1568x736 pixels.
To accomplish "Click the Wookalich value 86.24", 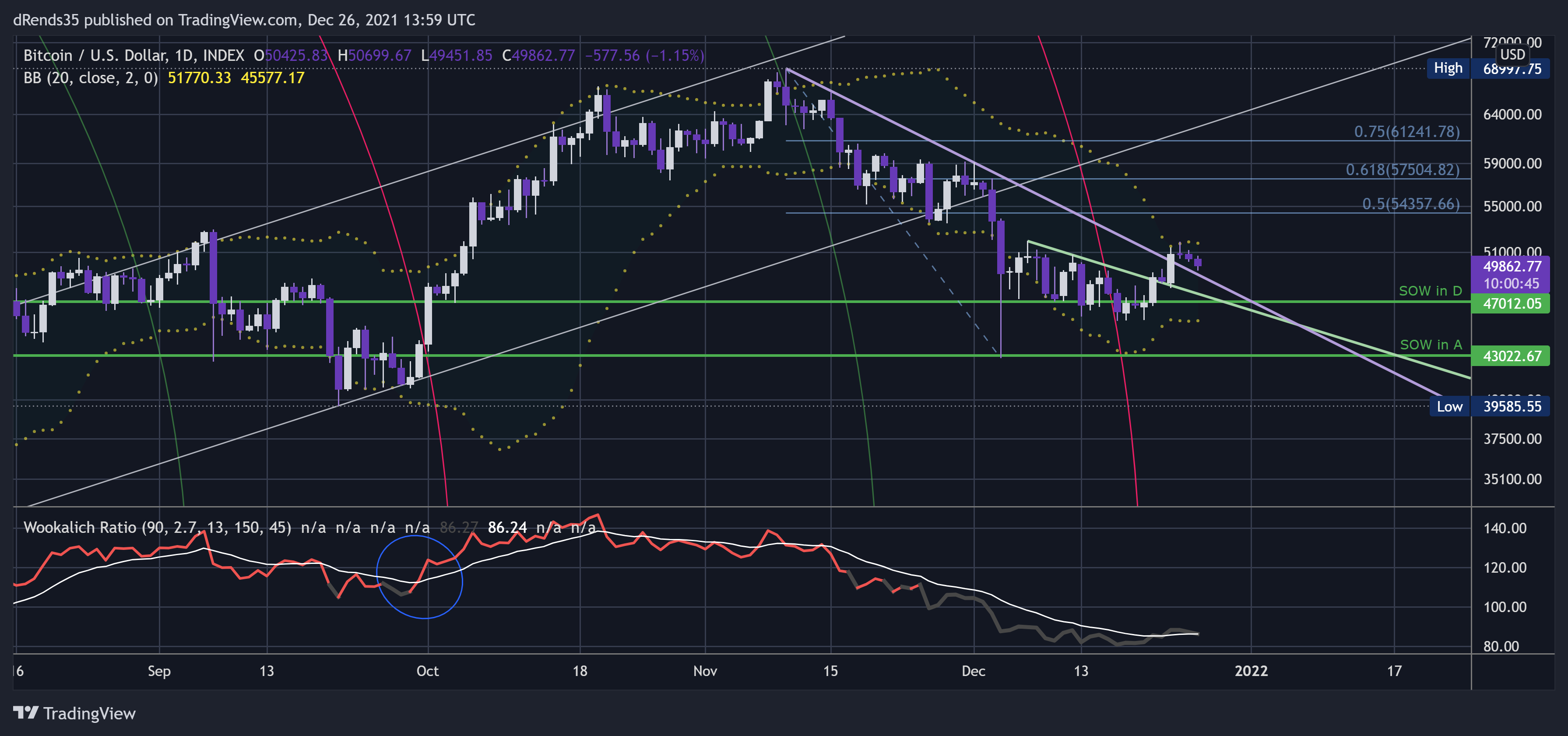I will coord(507,527).
